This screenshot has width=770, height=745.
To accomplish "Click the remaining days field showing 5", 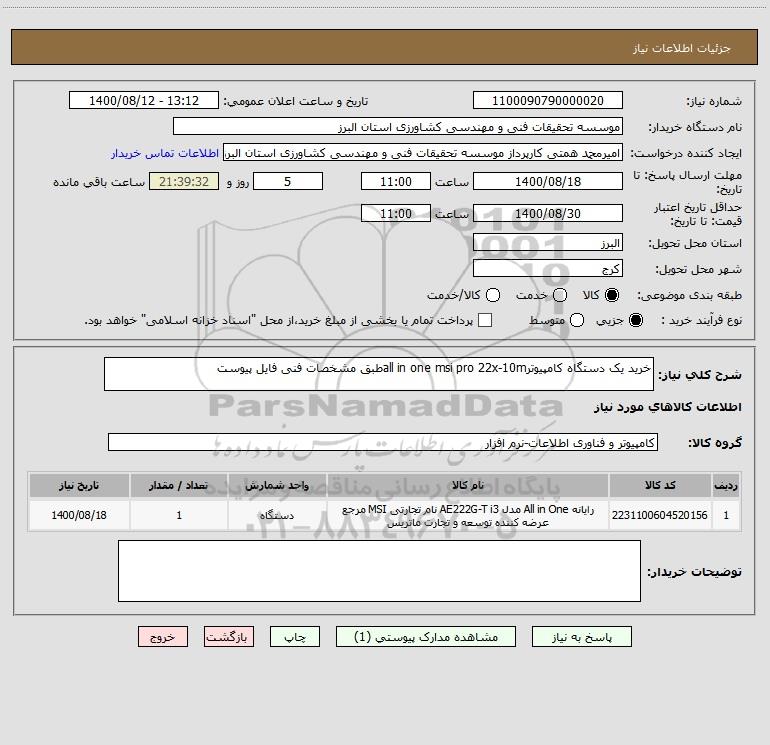I will (x=288, y=181).
